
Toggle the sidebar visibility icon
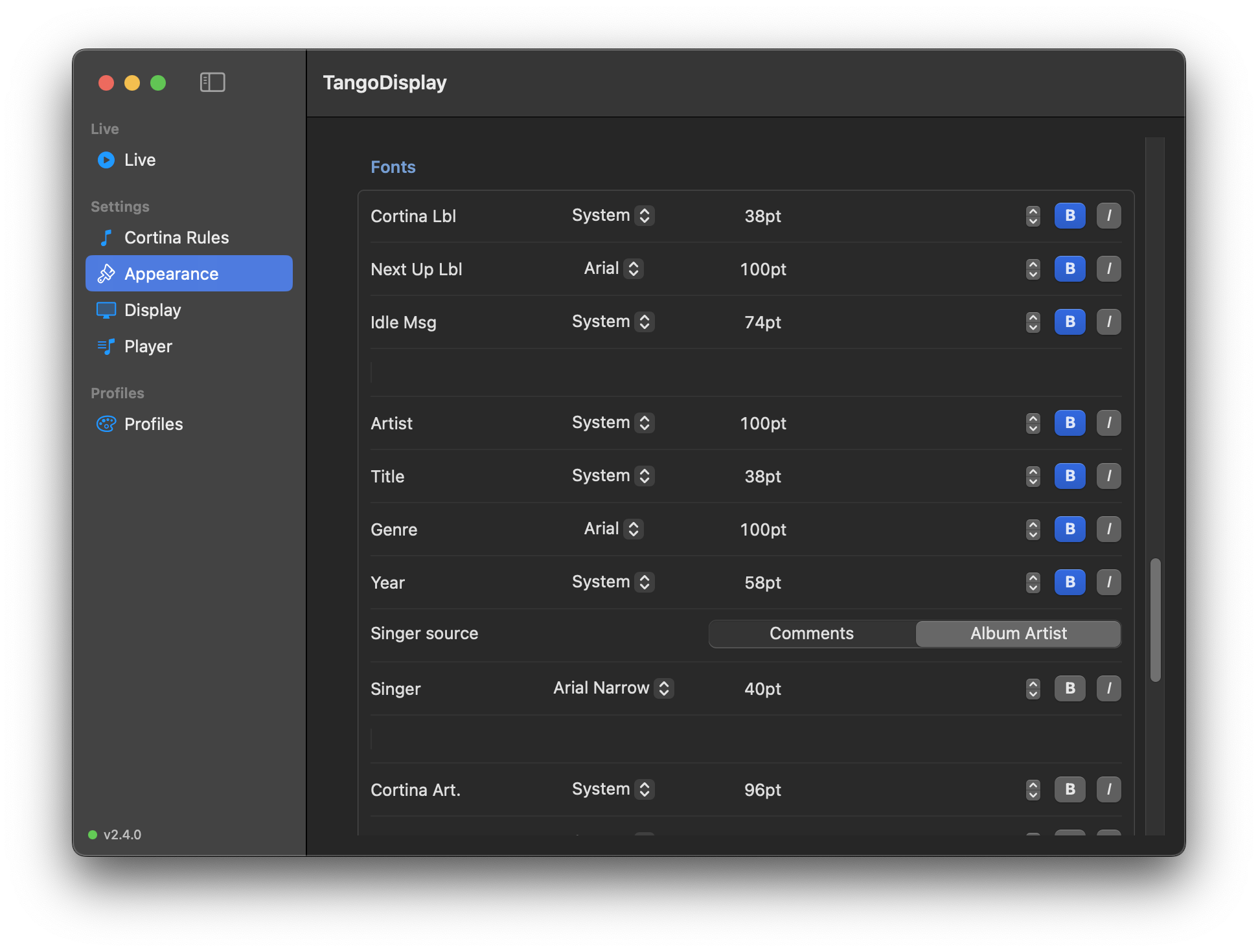tap(212, 82)
